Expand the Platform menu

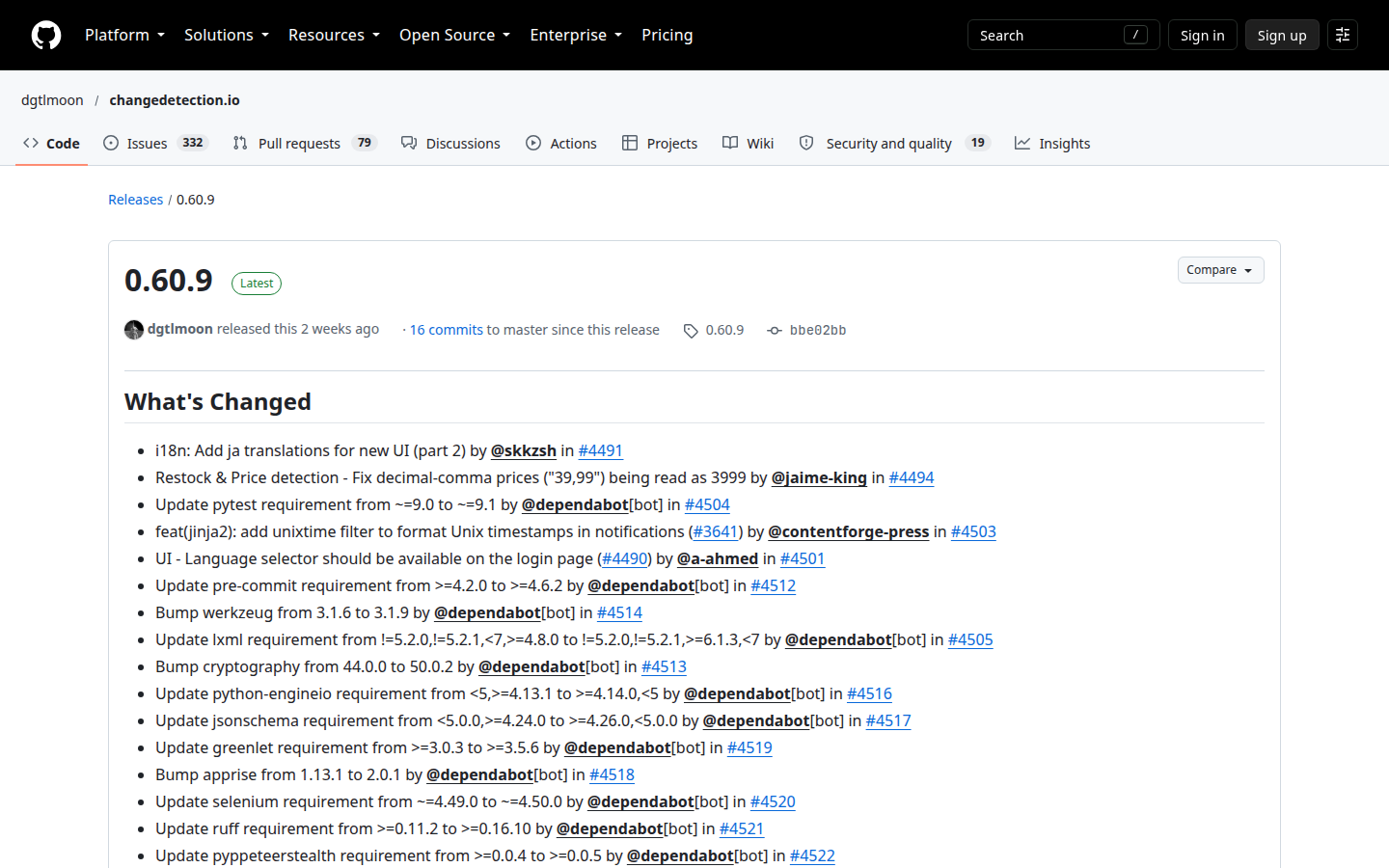coord(124,35)
